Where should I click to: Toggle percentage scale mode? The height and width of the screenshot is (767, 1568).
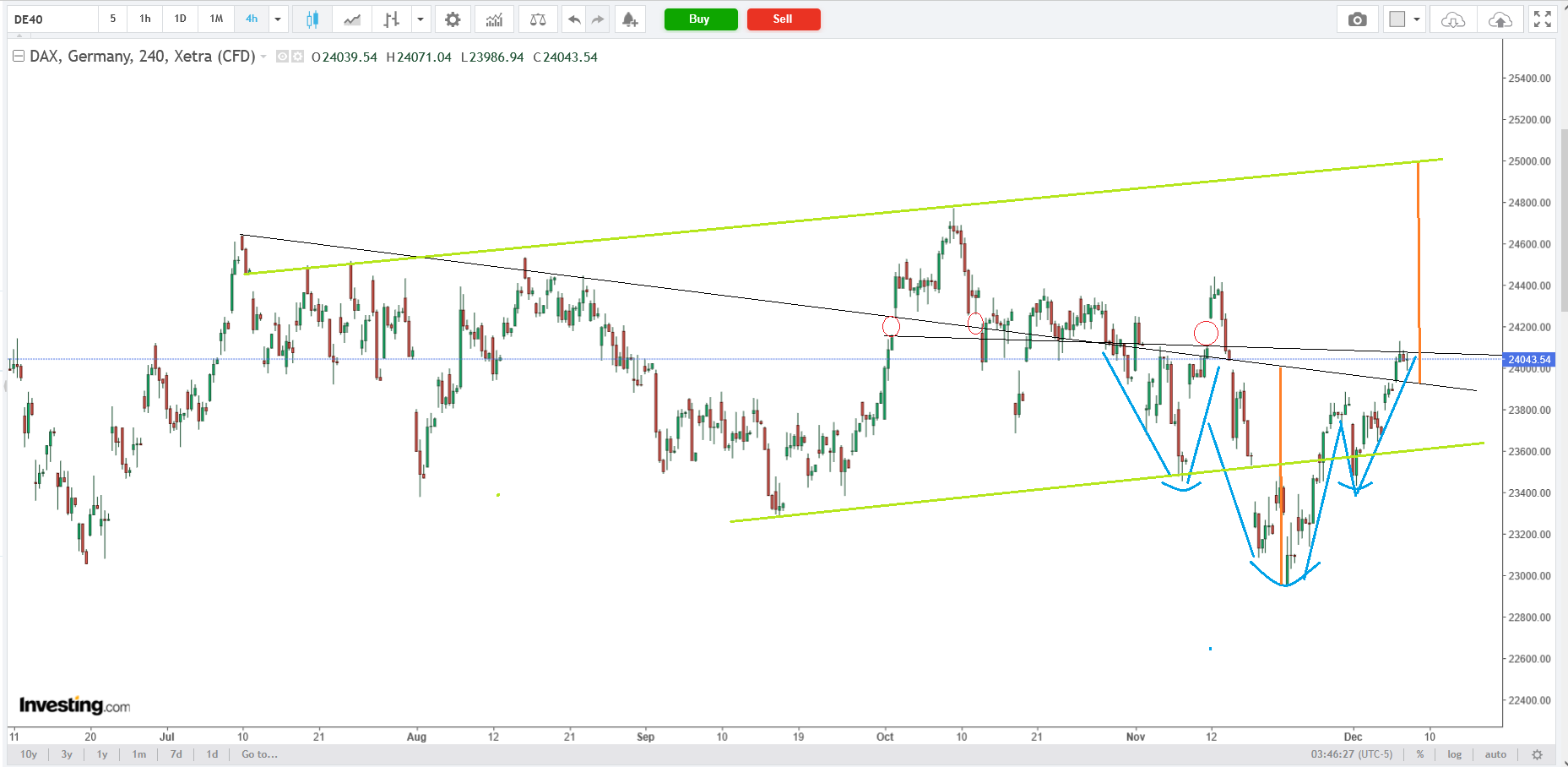[1420, 754]
